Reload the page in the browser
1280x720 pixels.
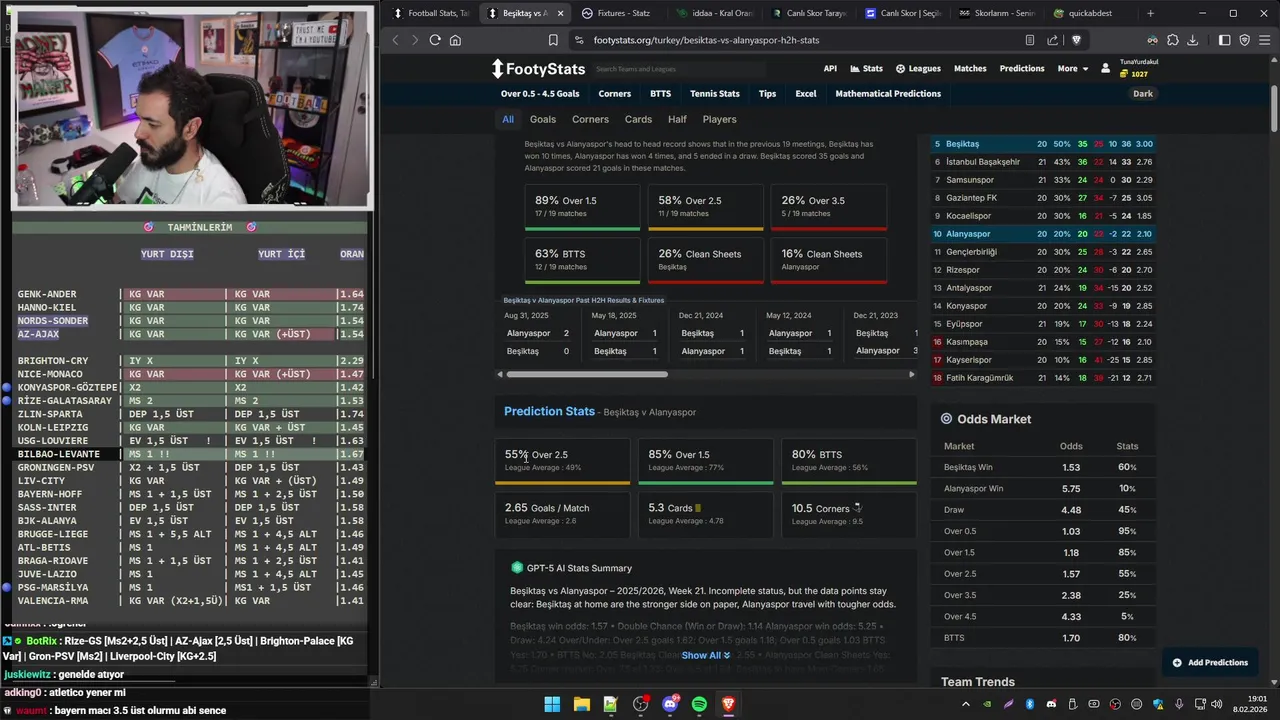click(x=435, y=40)
